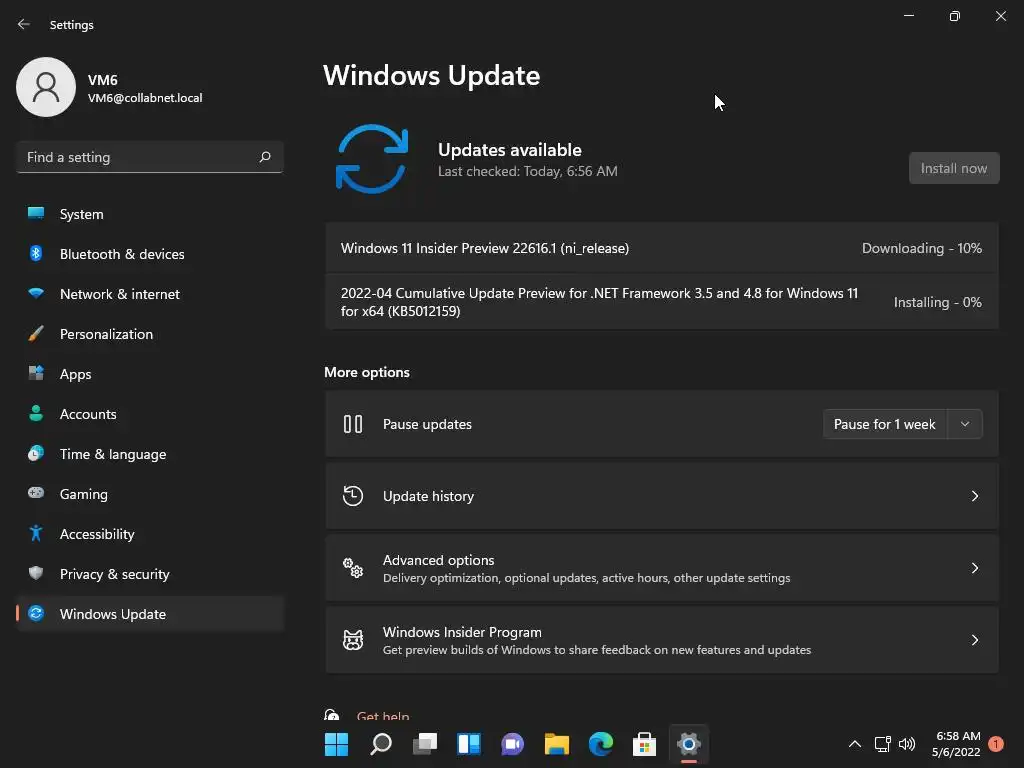Open File Explorer from the taskbar
Viewport: 1024px width, 768px height.
pyautogui.click(x=556, y=744)
